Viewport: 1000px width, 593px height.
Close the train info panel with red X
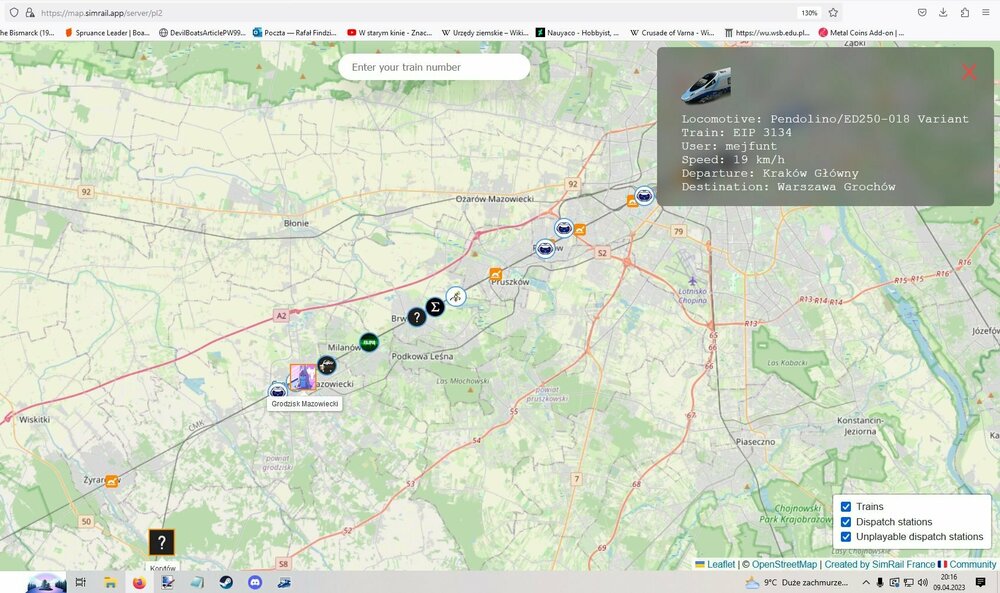click(968, 72)
